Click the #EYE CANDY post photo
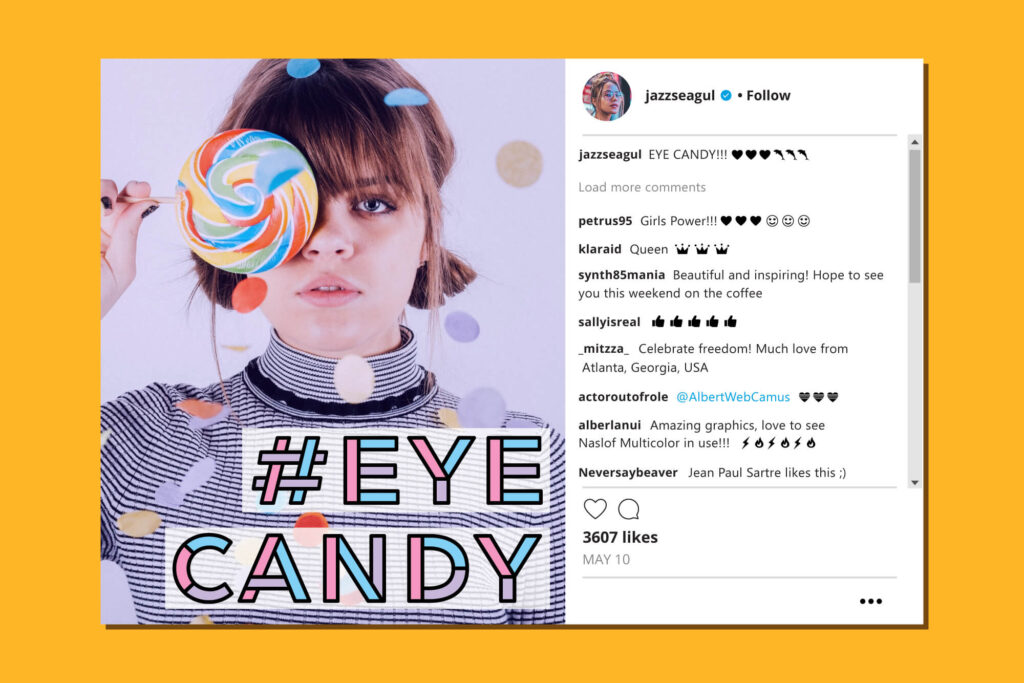The height and width of the screenshot is (683, 1024). pos(333,342)
